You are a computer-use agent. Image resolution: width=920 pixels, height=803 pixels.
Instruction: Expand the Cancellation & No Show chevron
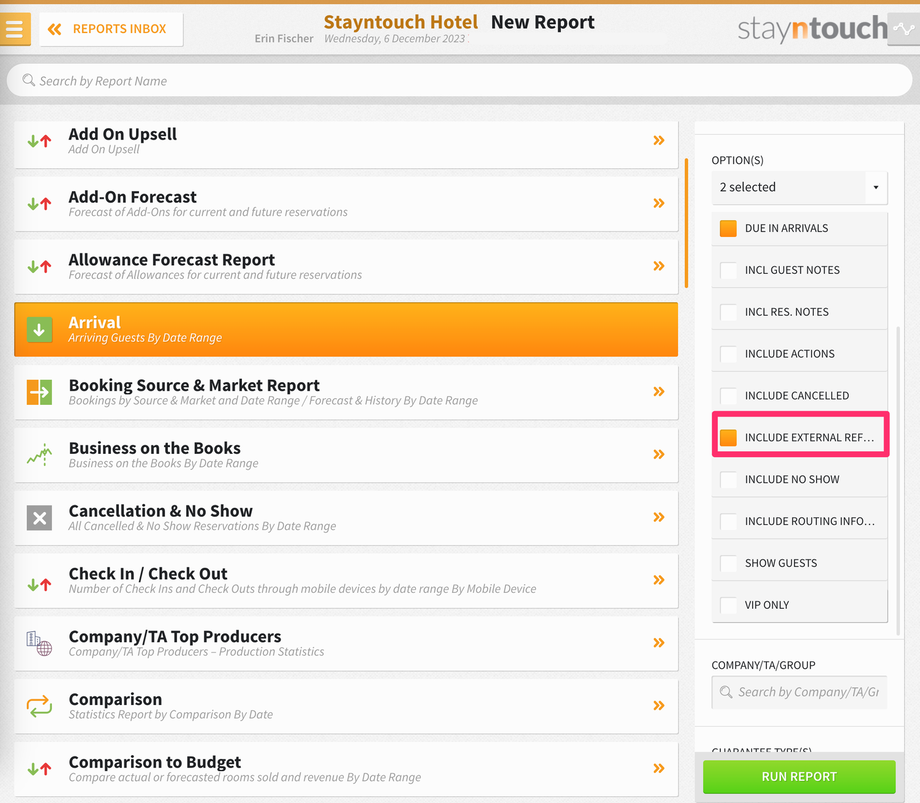(x=659, y=517)
